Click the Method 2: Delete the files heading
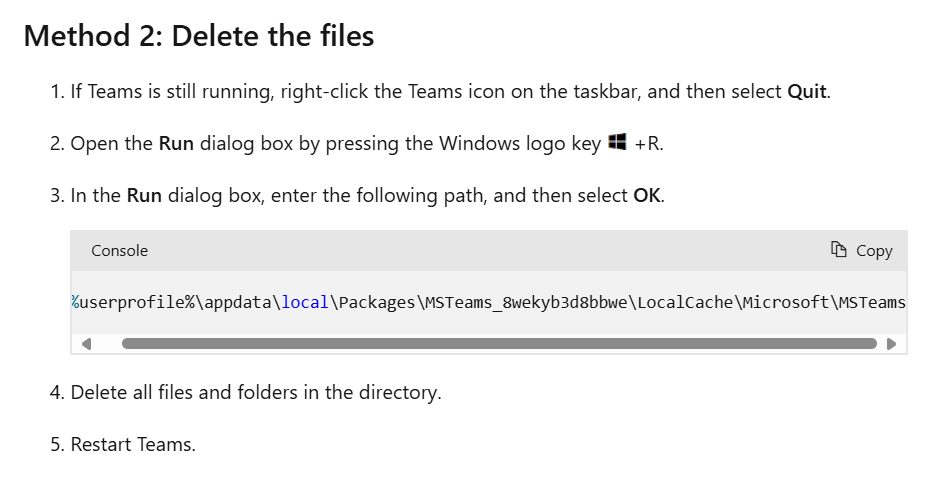Screen dimensions: 942x488 199,35
